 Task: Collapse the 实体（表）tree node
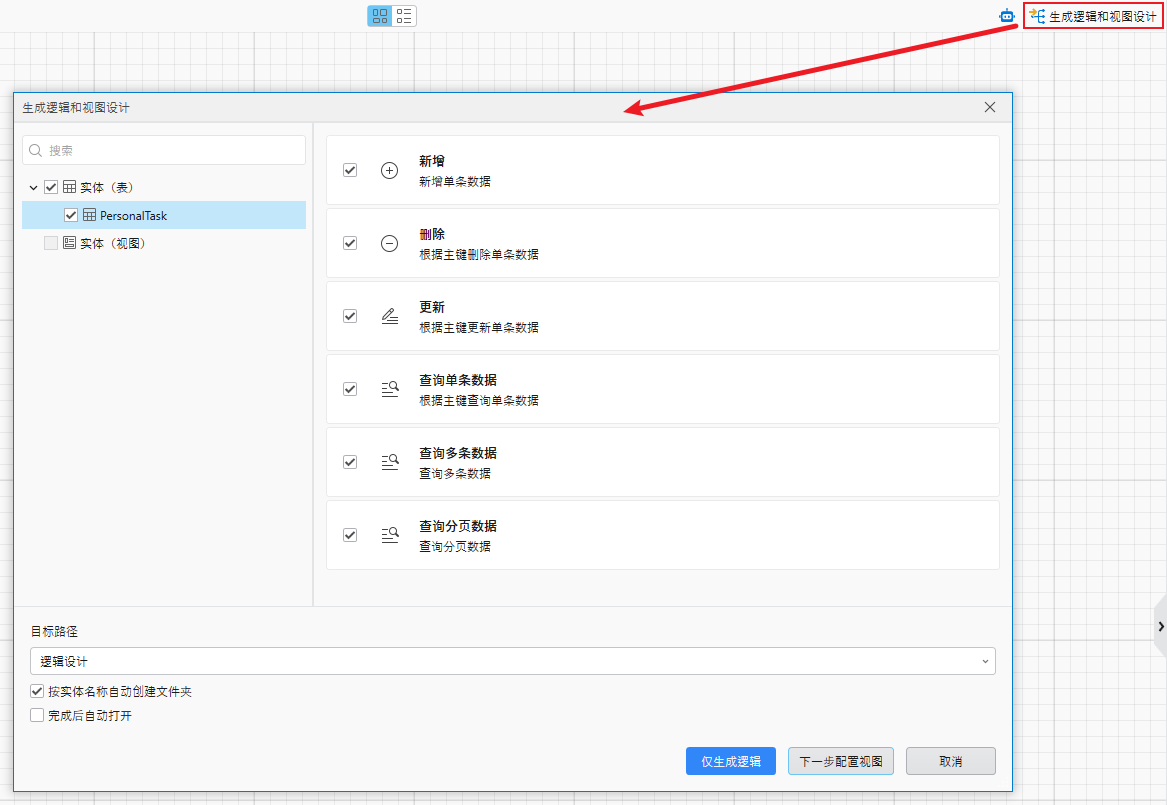coord(33,187)
